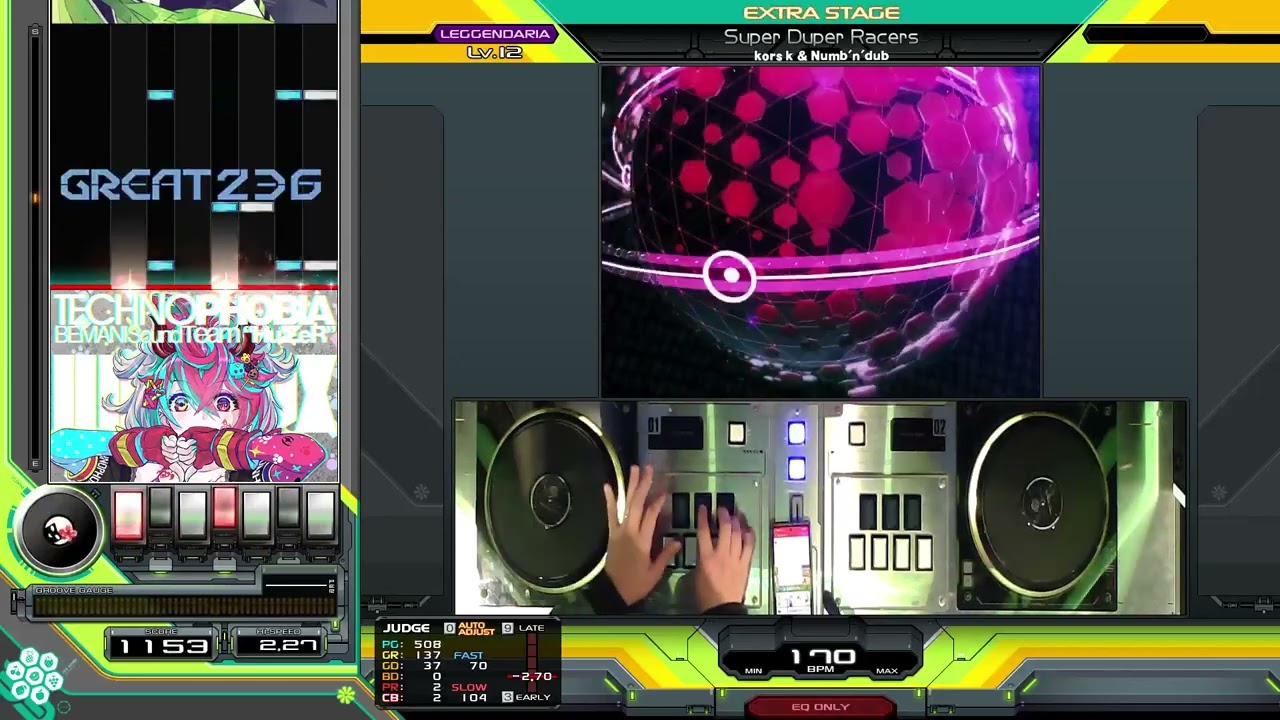Click the EQ ONLY button

(820, 707)
